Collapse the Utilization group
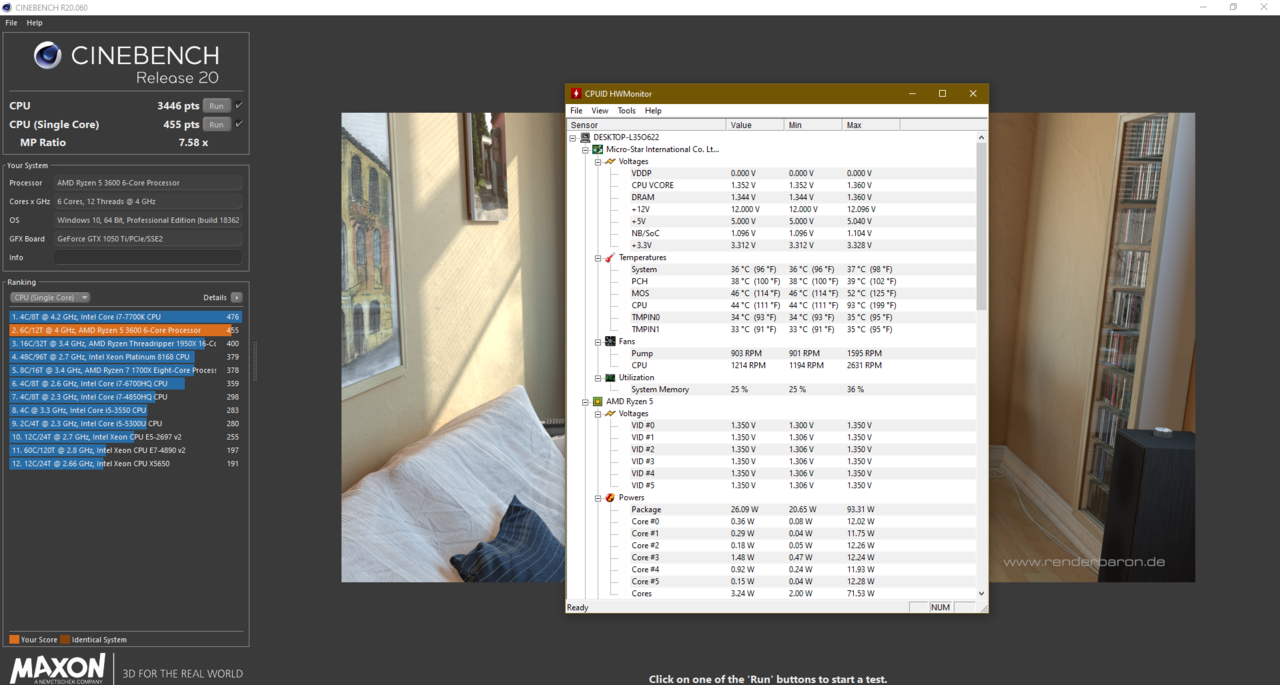Image resolution: width=1280 pixels, height=685 pixels. (598, 377)
